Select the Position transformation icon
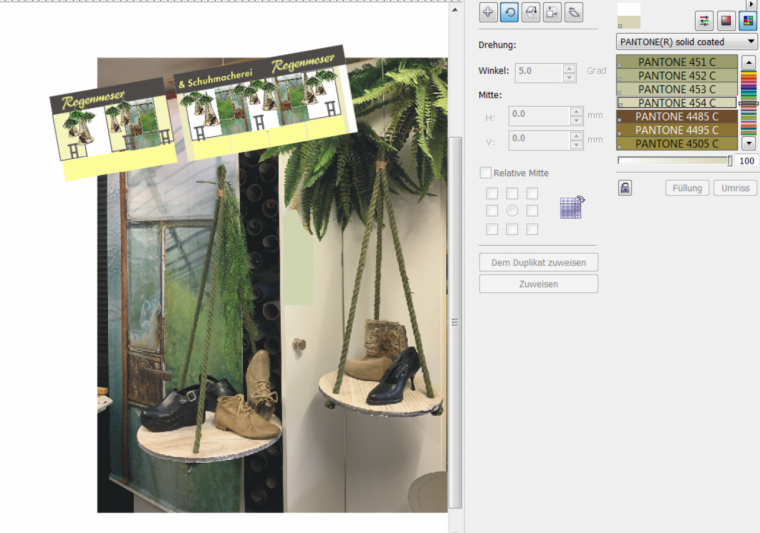Image resolution: width=760 pixels, height=533 pixels. pos(488,12)
